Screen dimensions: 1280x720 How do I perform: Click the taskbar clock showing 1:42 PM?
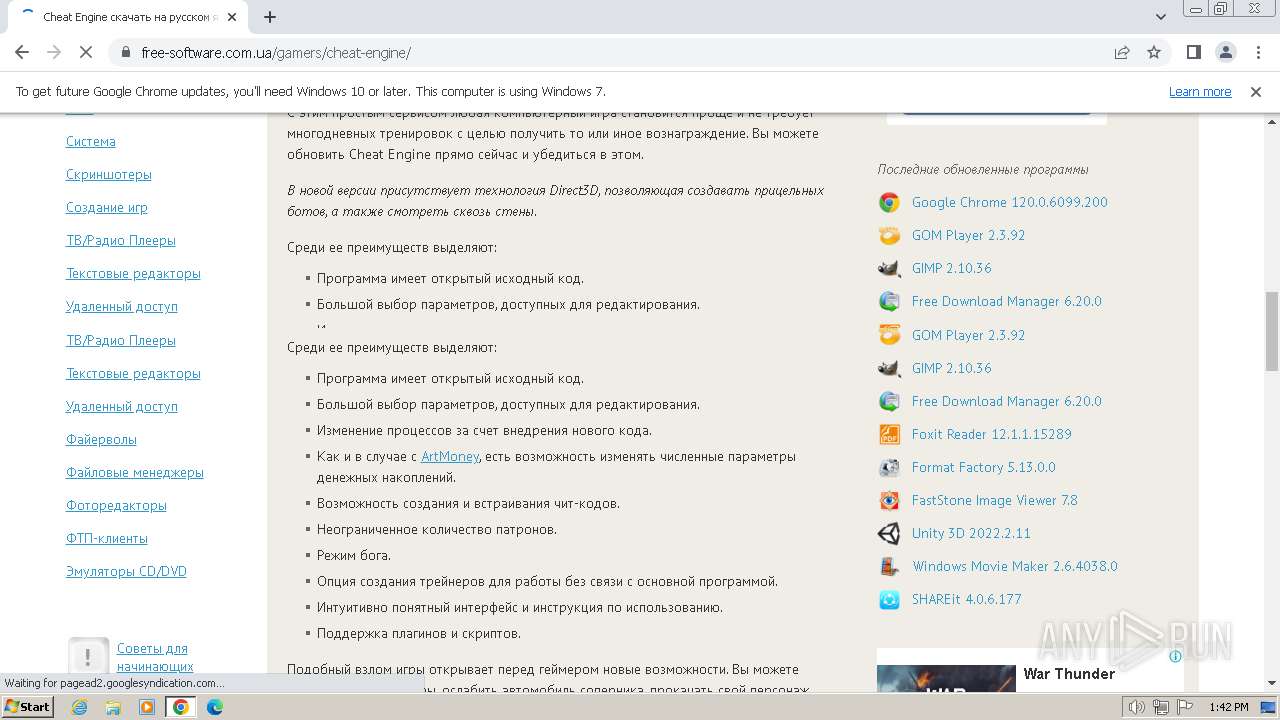pos(1228,707)
